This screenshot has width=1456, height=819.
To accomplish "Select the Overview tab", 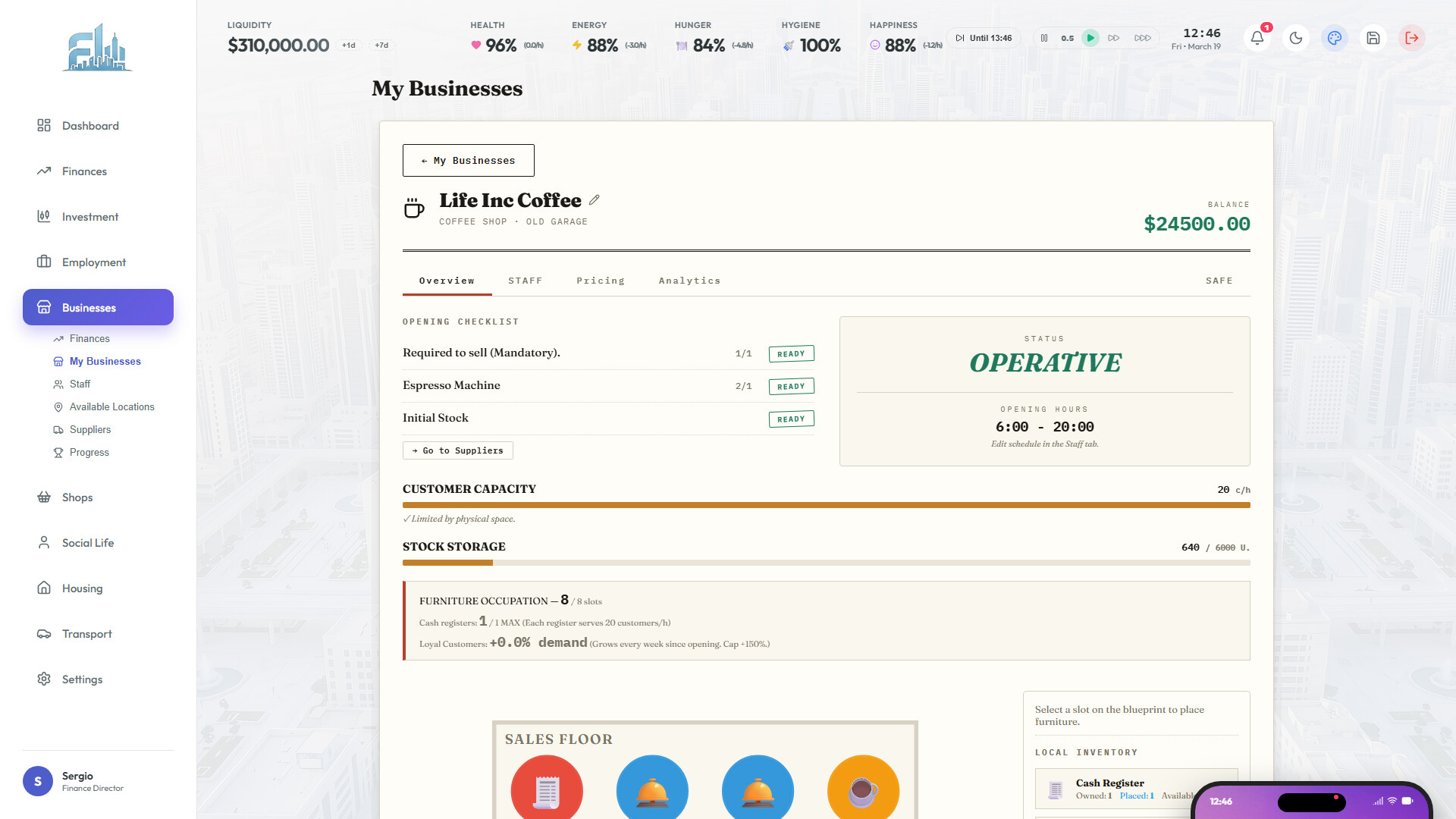I will point(447,281).
